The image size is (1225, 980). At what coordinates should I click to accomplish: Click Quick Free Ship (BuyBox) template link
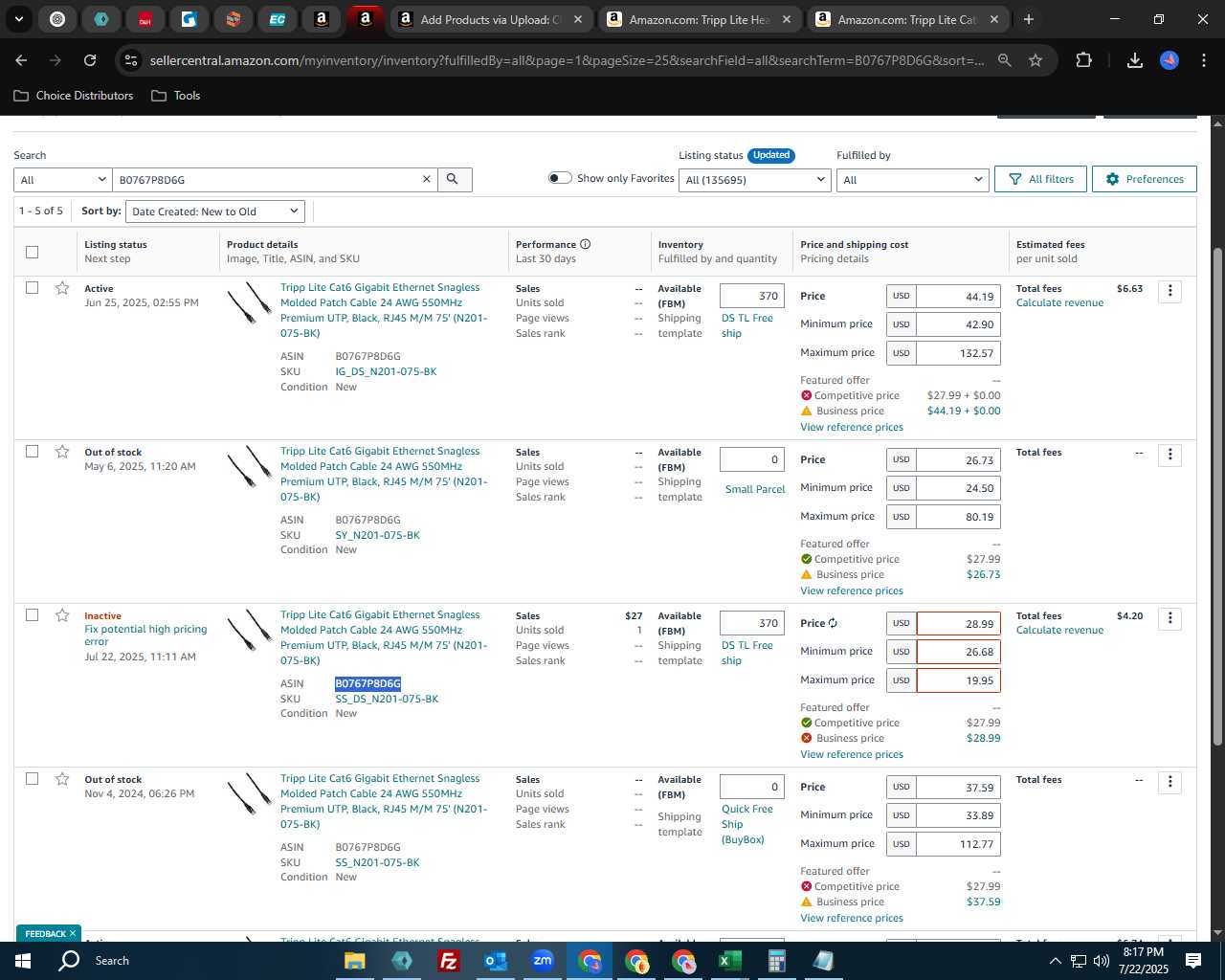(747, 824)
